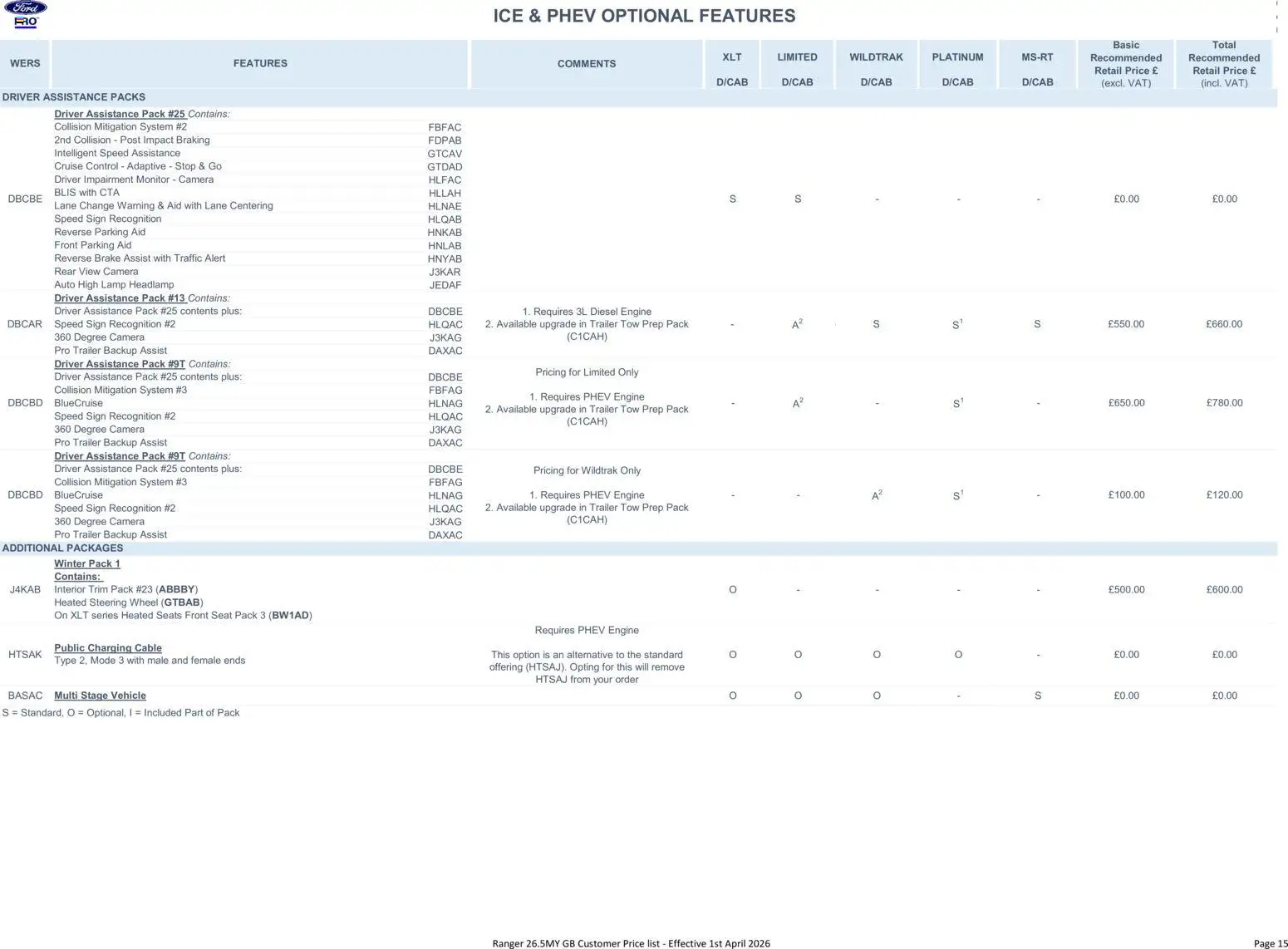Click the feature code HLFAC
Screen dimensions: 1288x949
tap(445, 180)
